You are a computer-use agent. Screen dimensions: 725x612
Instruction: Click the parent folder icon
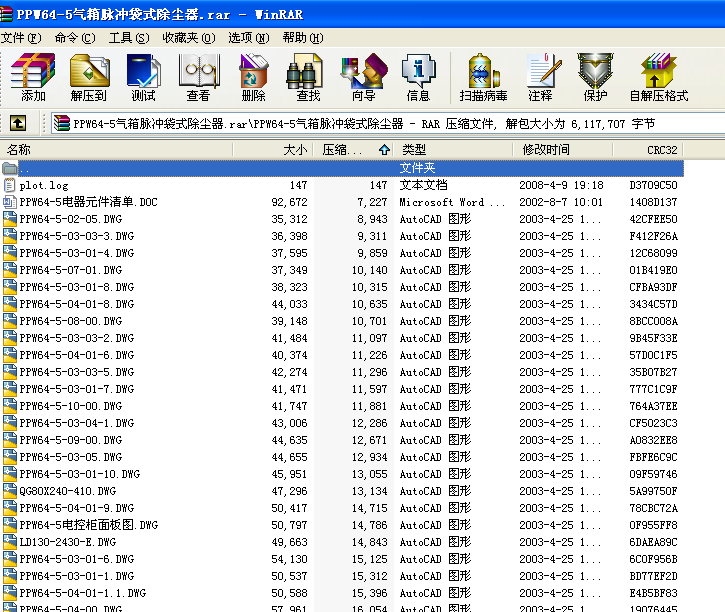(x=9, y=168)
